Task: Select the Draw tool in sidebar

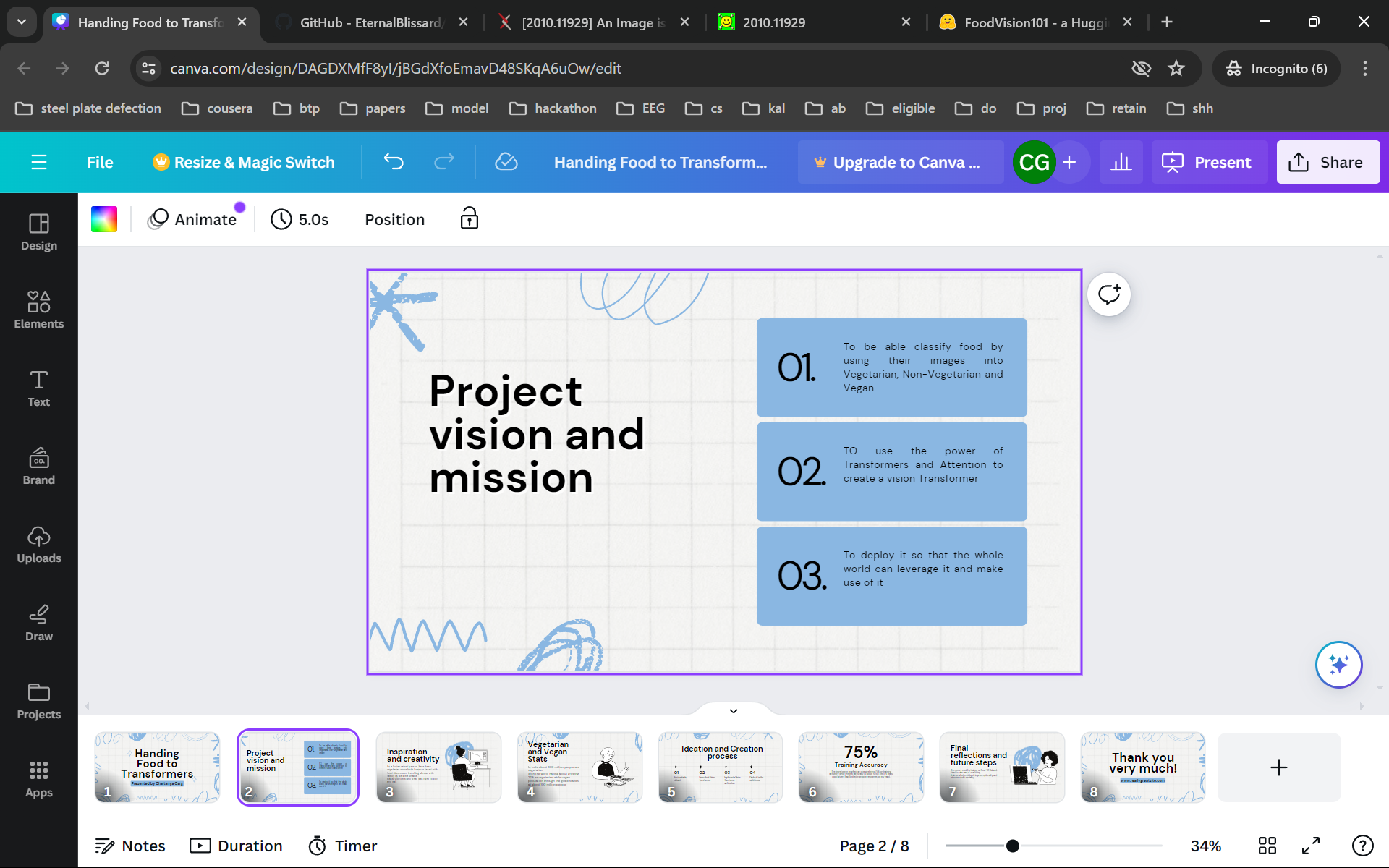Action: click(x=38, y=622)
